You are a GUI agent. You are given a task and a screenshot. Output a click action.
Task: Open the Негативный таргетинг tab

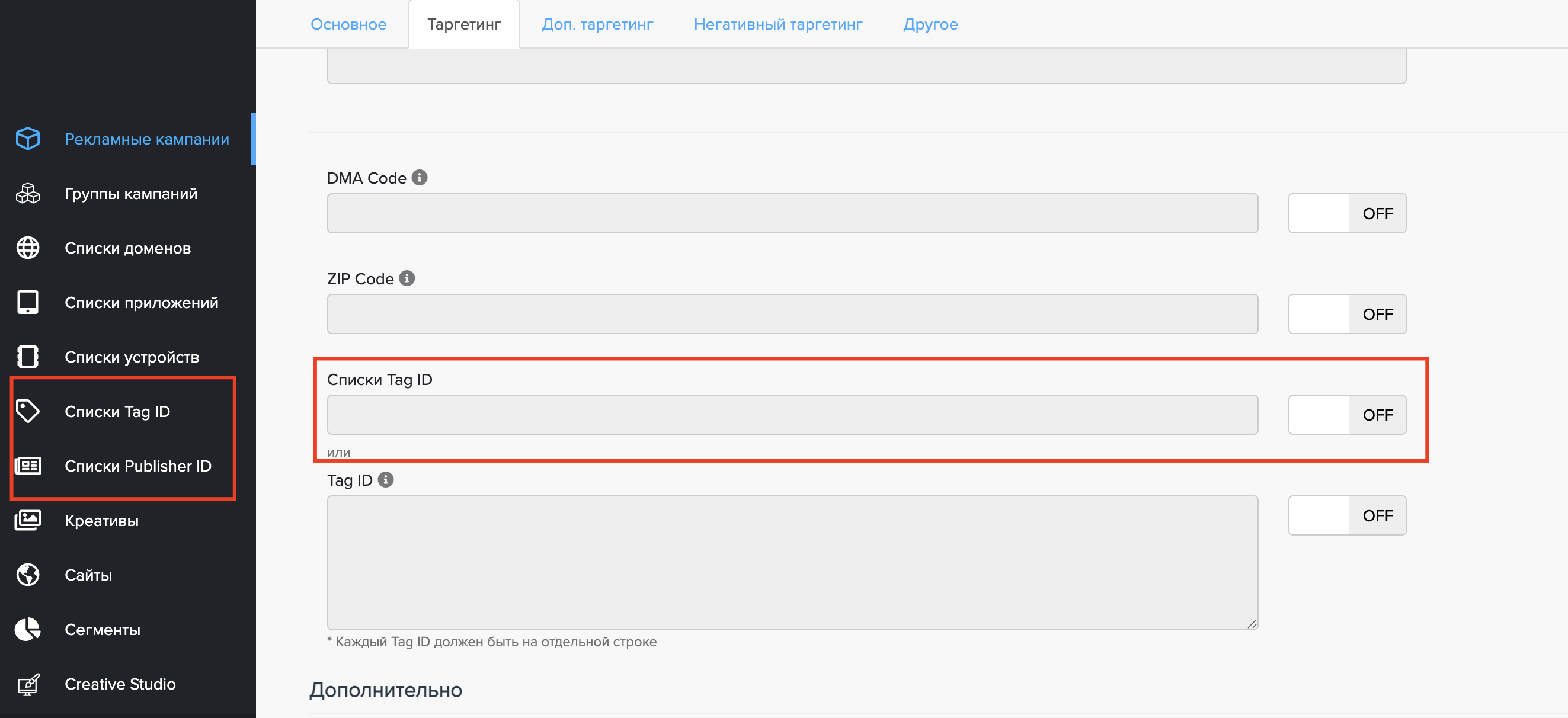(x=777, y=24)
